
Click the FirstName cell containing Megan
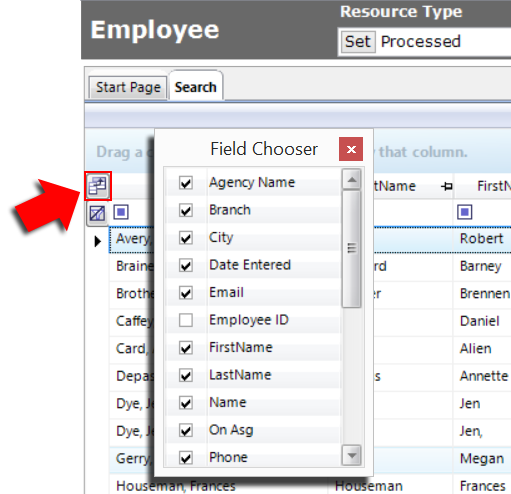pos(482,459)
